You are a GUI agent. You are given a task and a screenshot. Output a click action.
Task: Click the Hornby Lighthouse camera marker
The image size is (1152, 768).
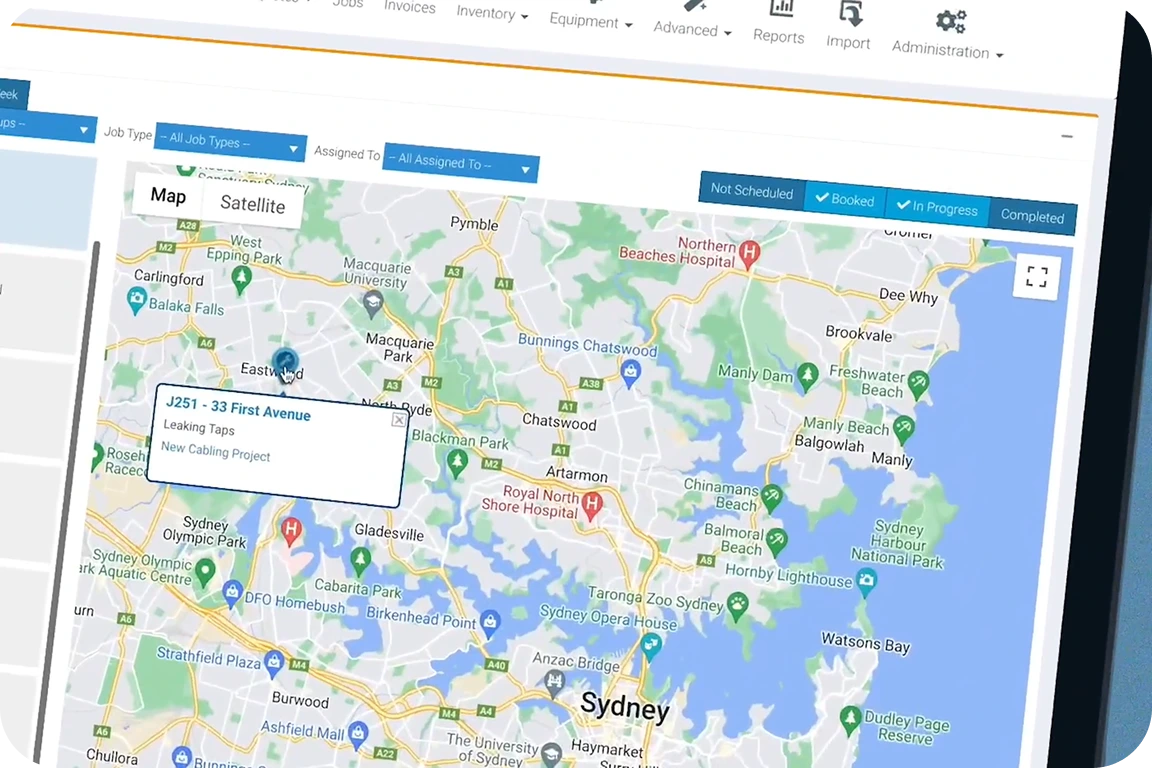pyautogui.click(x=866, y=579)
